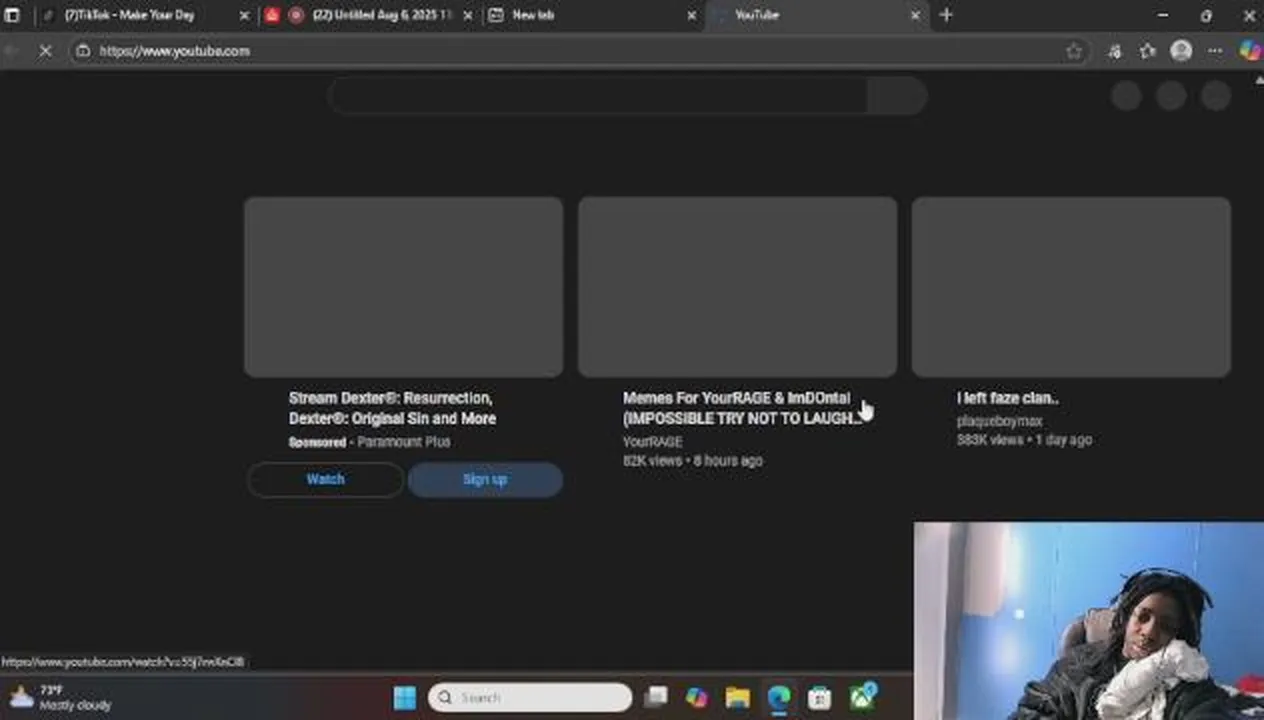Stop loading the page

point(45,51)
